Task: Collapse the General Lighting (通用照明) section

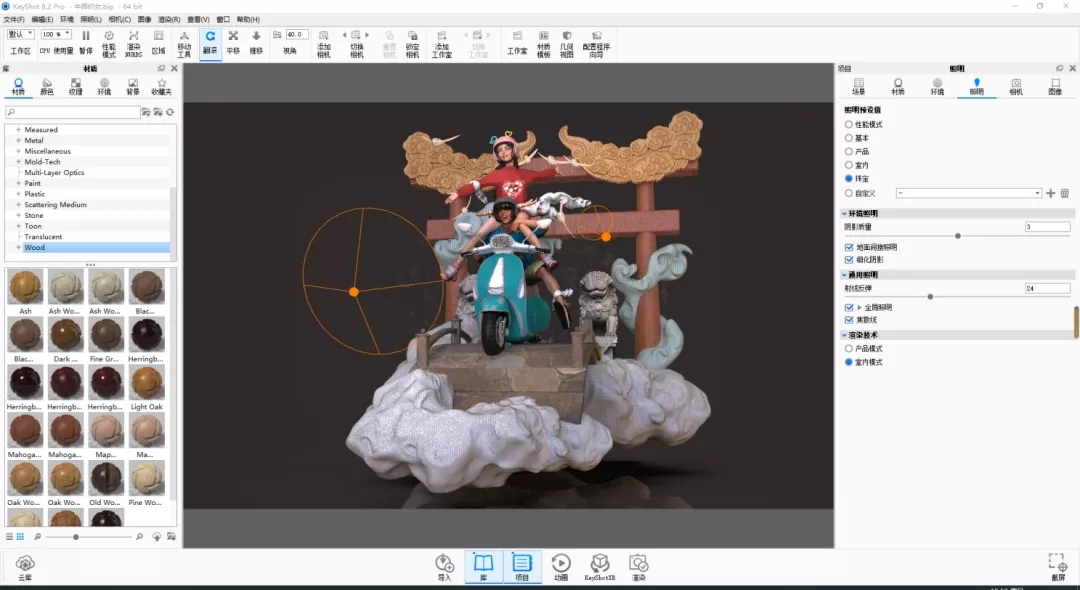Action: pos(844,275)
